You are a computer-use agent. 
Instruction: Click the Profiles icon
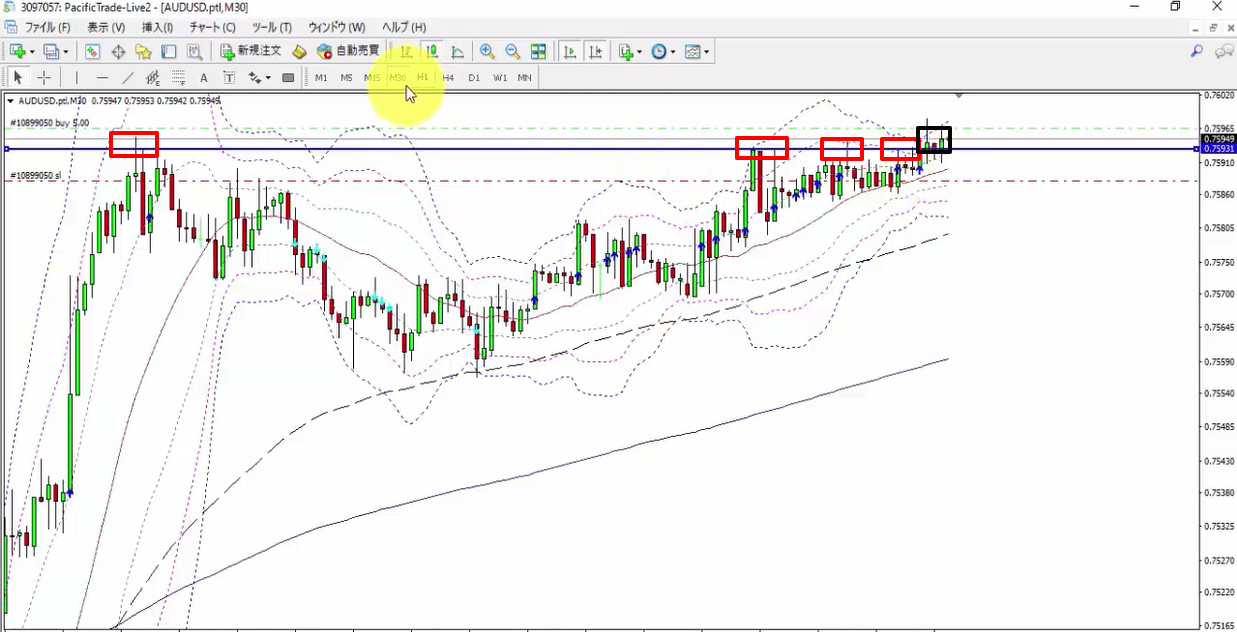[x=51, y=51]
